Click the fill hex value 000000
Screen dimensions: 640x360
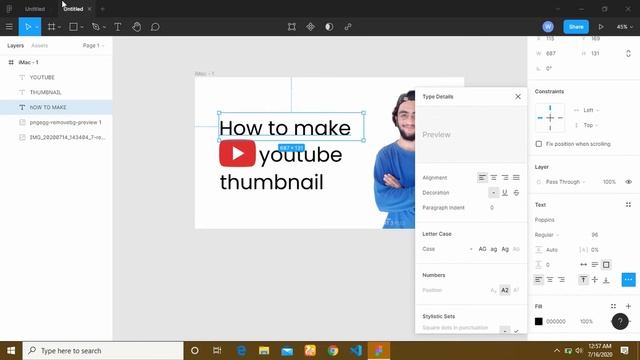pos(556,322)
